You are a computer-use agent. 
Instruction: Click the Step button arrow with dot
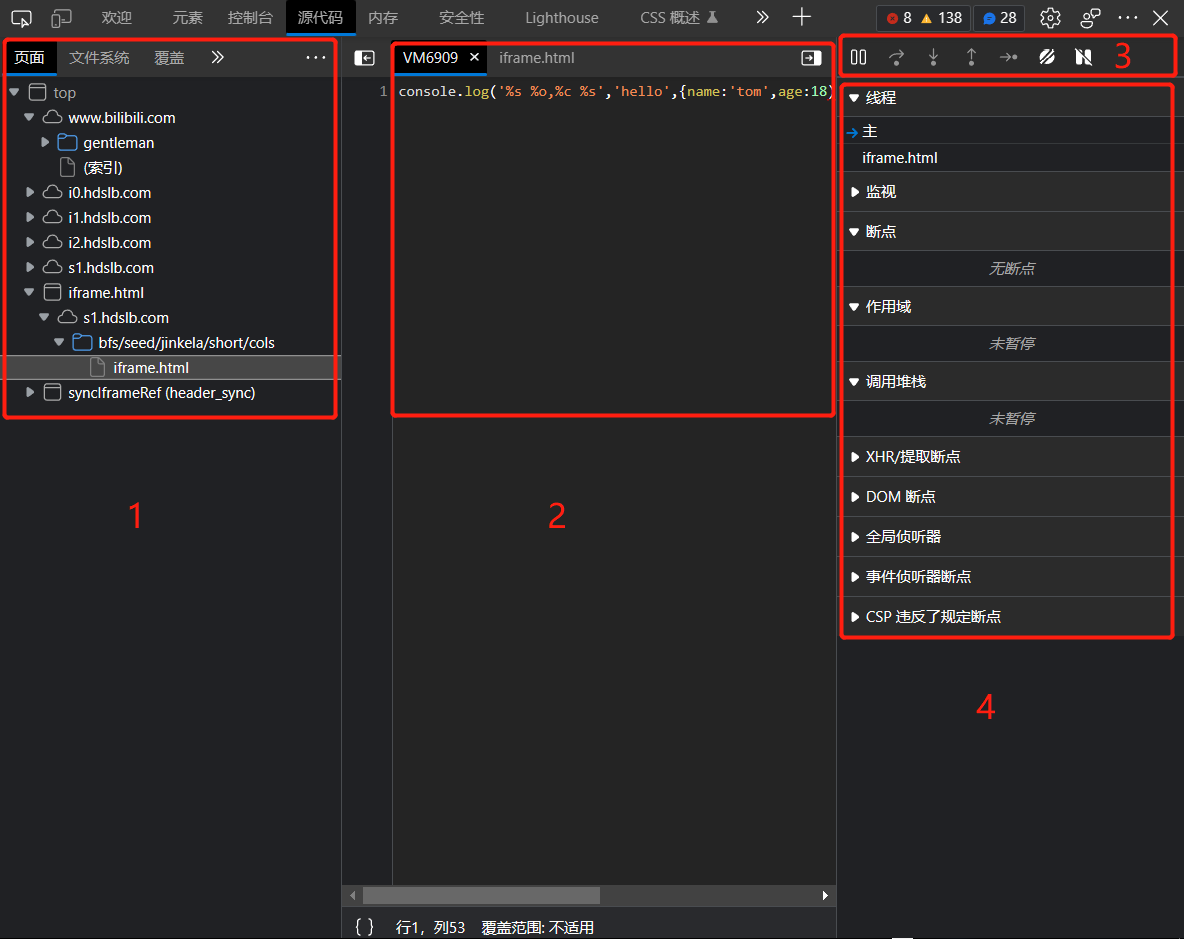point(1009,57)
